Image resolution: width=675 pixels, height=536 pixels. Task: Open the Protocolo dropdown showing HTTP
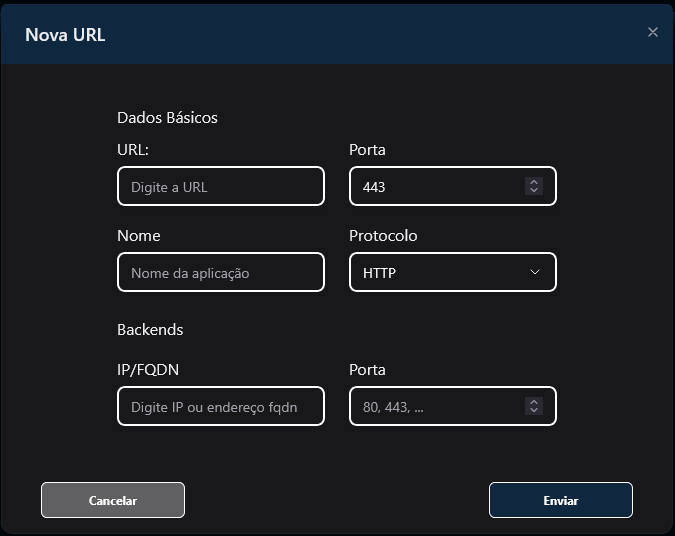click(x=440, y=273)
